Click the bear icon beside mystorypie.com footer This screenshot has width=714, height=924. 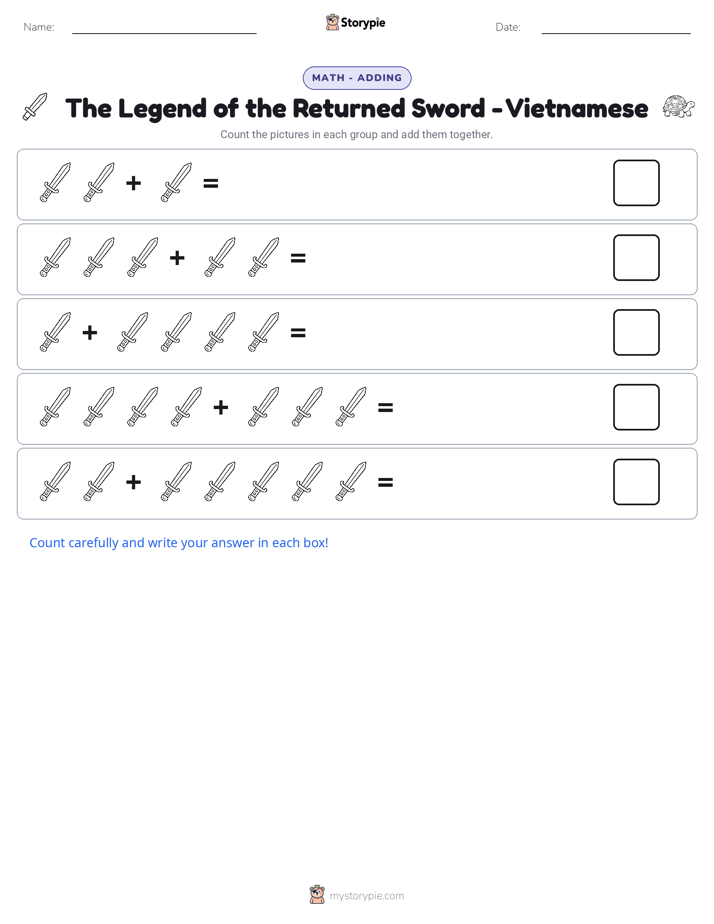pos(317,895)
